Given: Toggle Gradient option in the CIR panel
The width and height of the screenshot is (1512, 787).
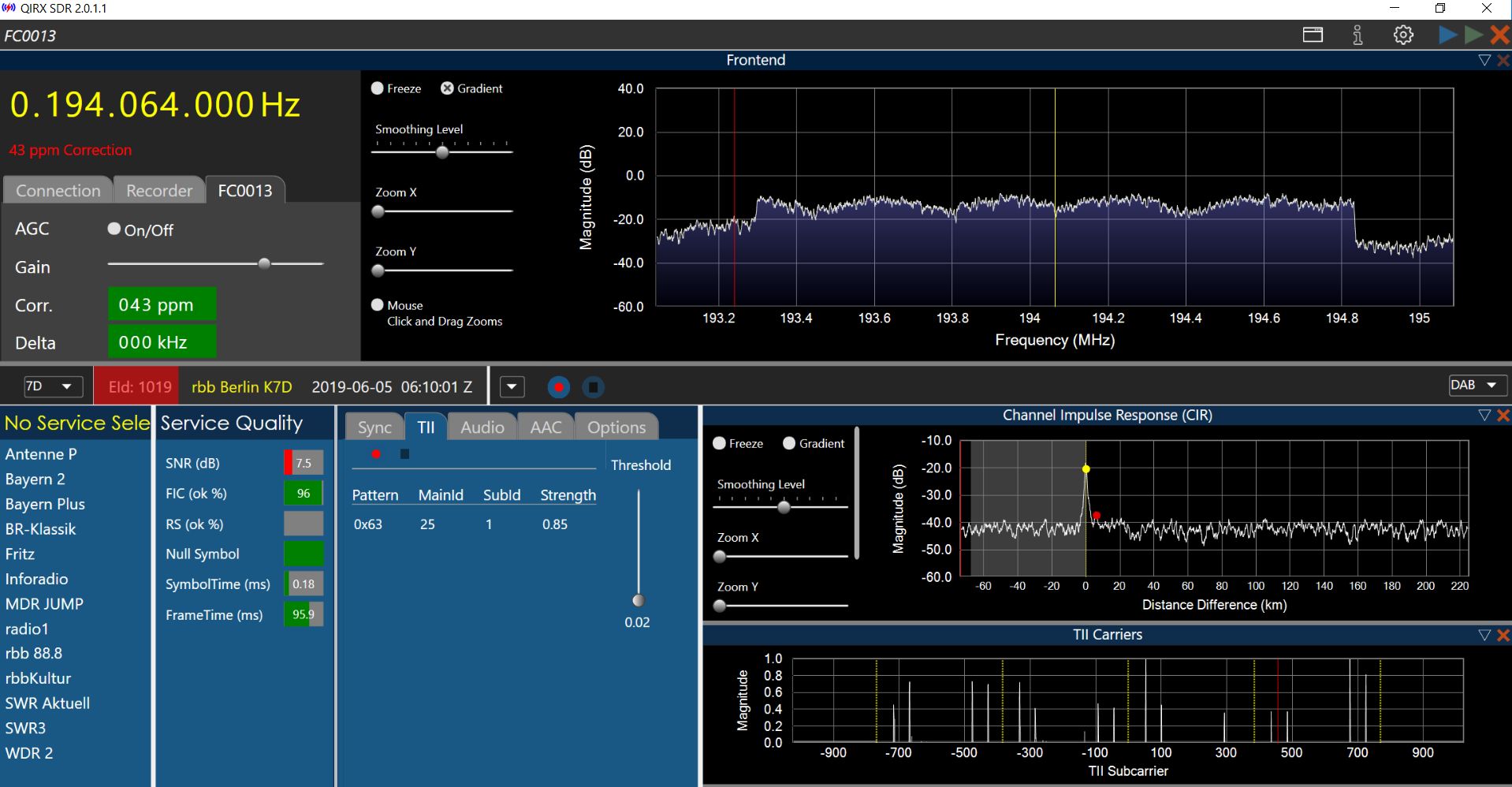Looking at the screenshot, I should coord(789,443).
